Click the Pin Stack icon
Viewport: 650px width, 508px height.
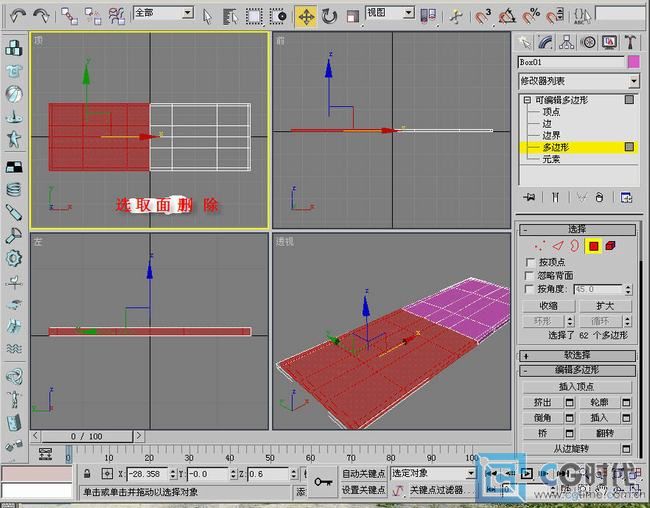(529, 197)
